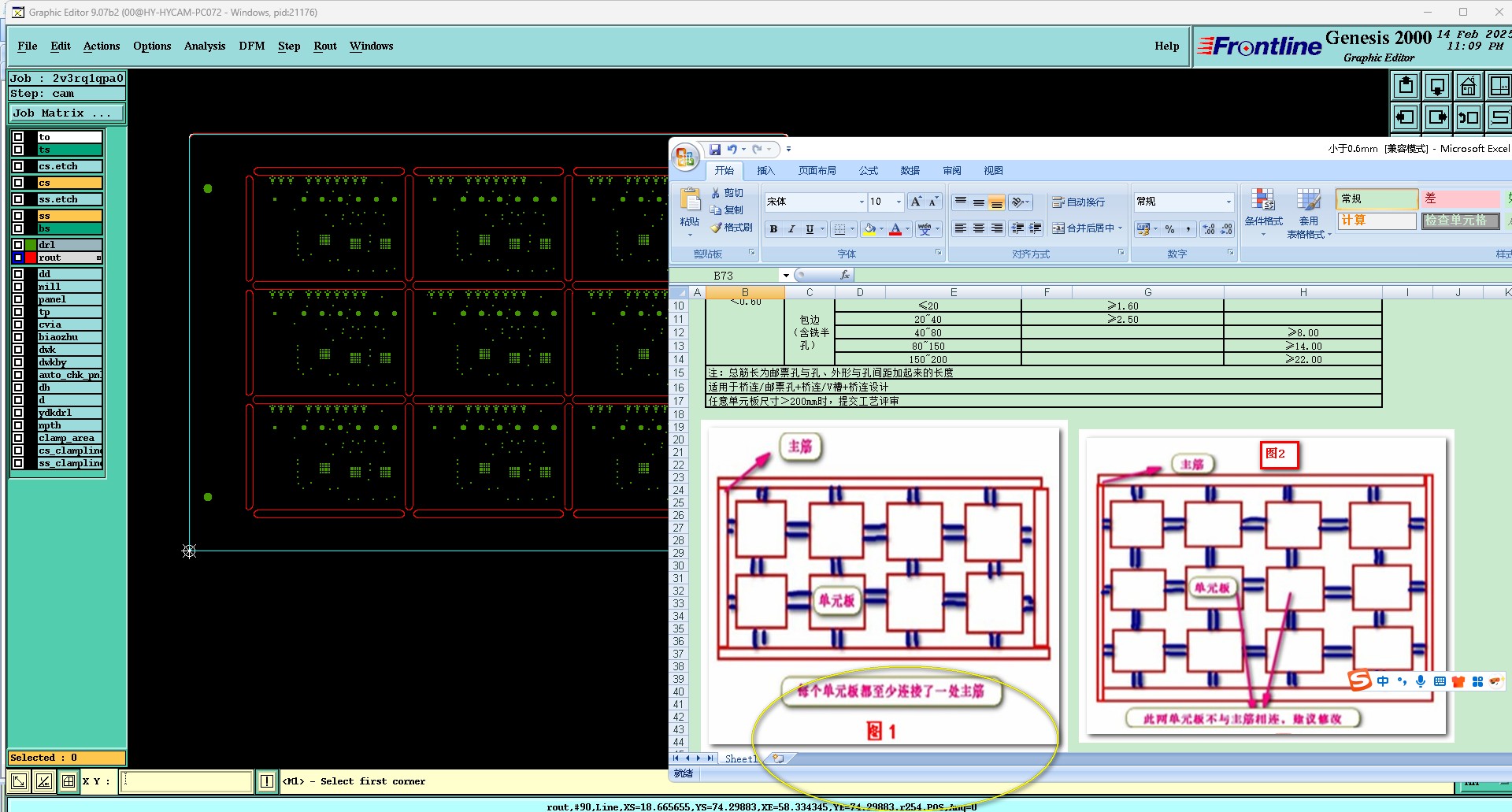Click the home view icon in Genesis
This screenshot has width=1512, height=812.
[1469, 86]
